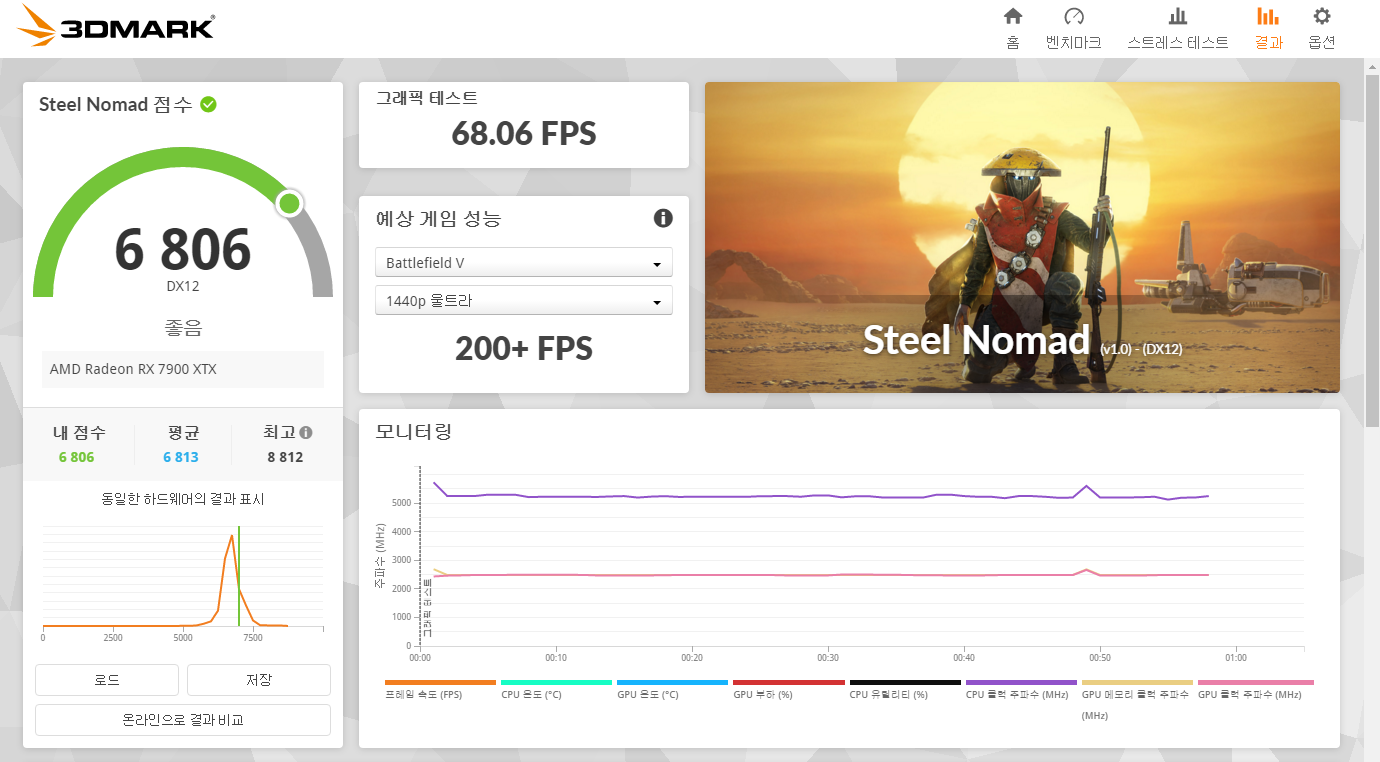Image resolution: width=1380 pixels, height=762 pixels.
Task: Click info icon beside 예상 게임 성능
Action: (662, 218)
